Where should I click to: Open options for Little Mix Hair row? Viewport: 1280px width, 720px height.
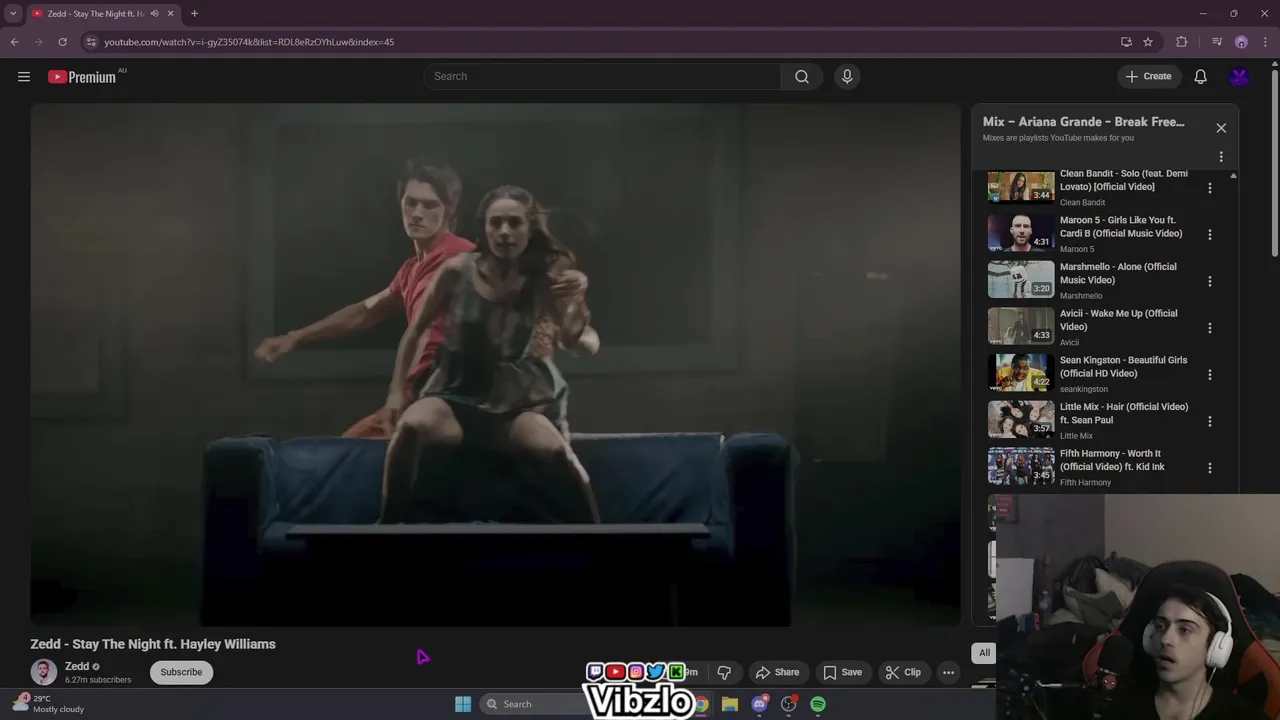click(1210, 421)
